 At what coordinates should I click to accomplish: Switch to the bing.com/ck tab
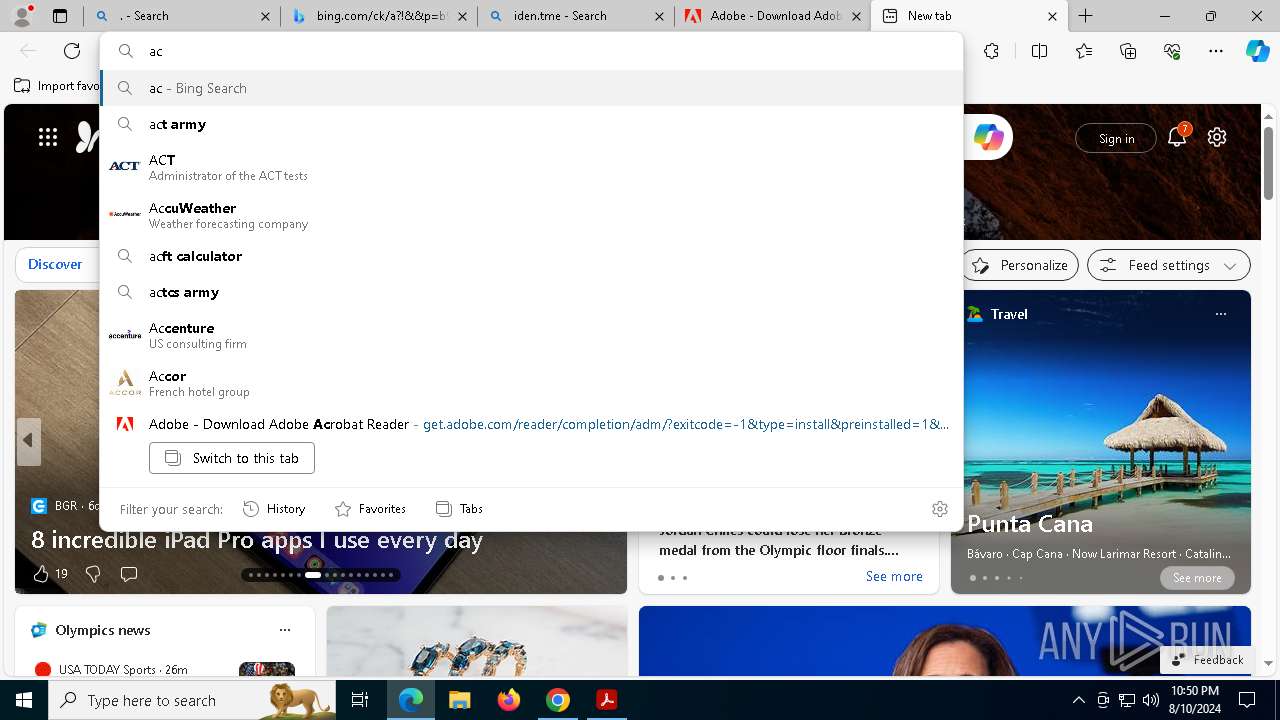(x=378, y=16)
